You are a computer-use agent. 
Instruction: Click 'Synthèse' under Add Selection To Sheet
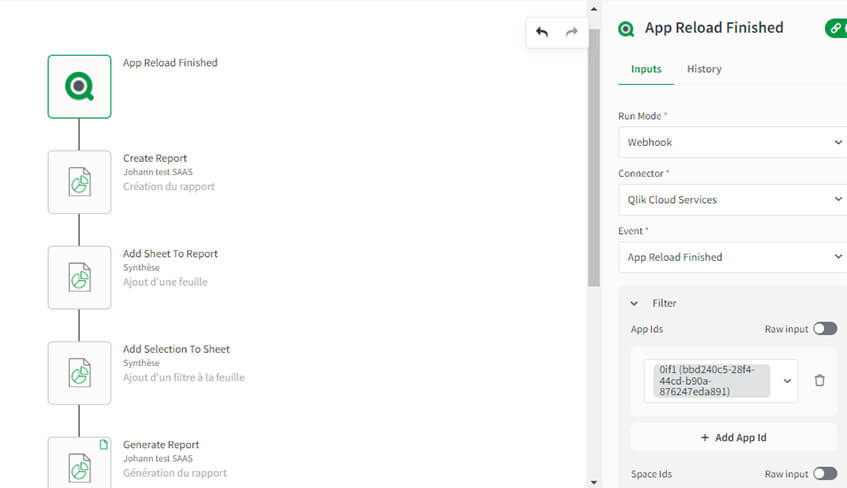pos(141,363)
